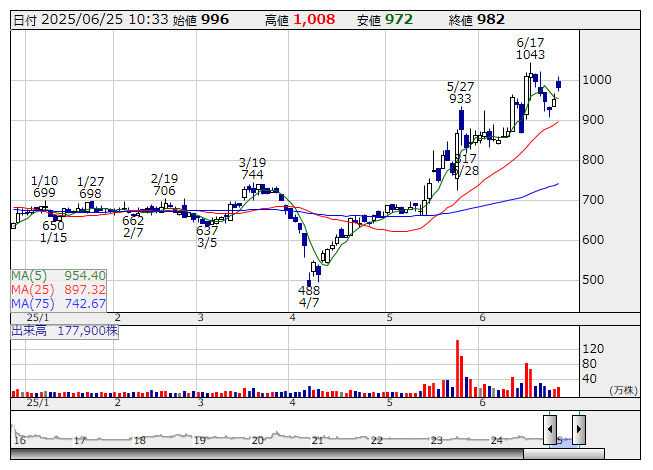Click the 637 3/5 low annotation
The height and width of the screenshot is (470, 653).
[207, 237]
